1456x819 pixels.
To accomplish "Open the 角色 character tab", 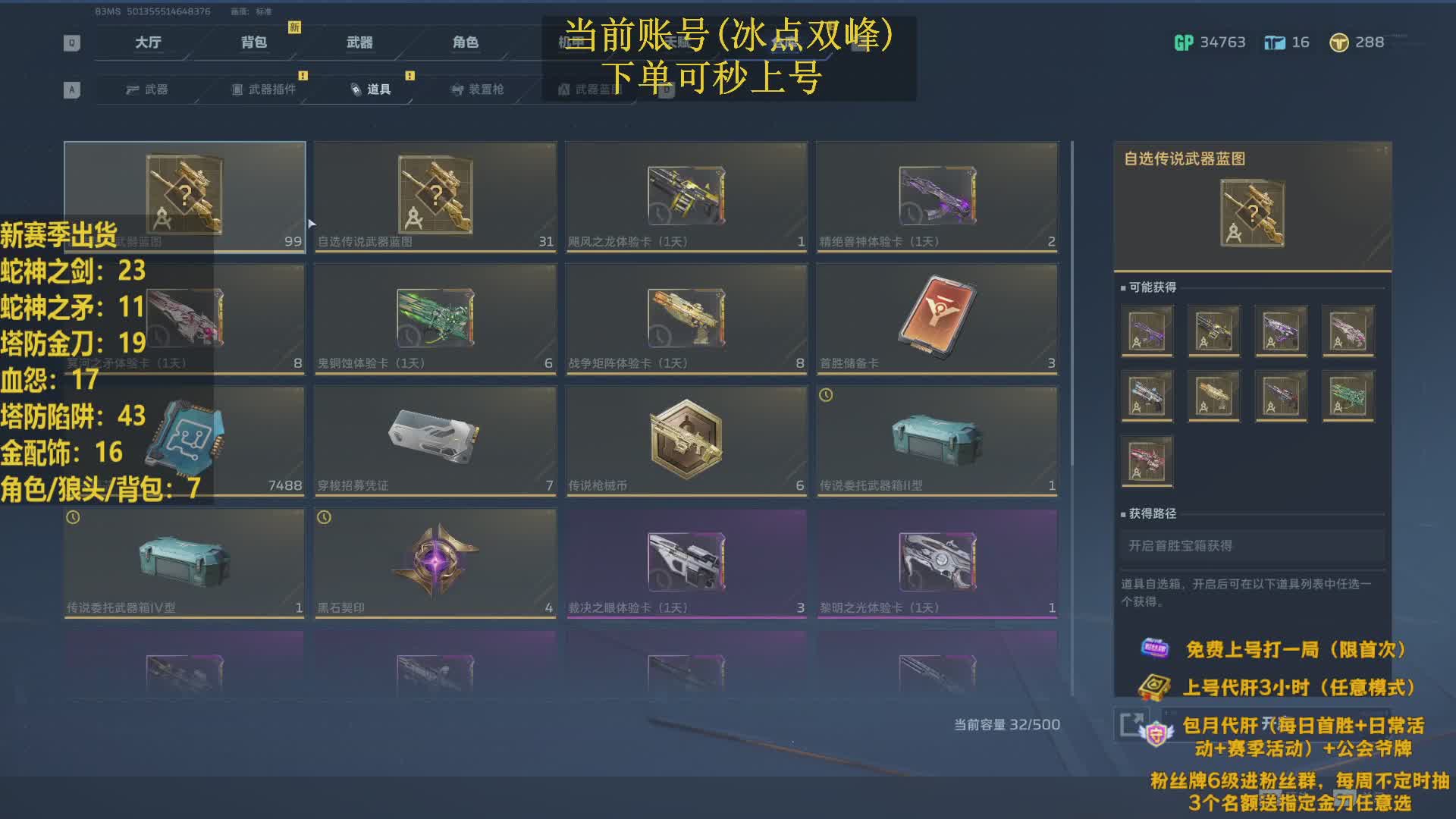I will (x=465, y=42).
